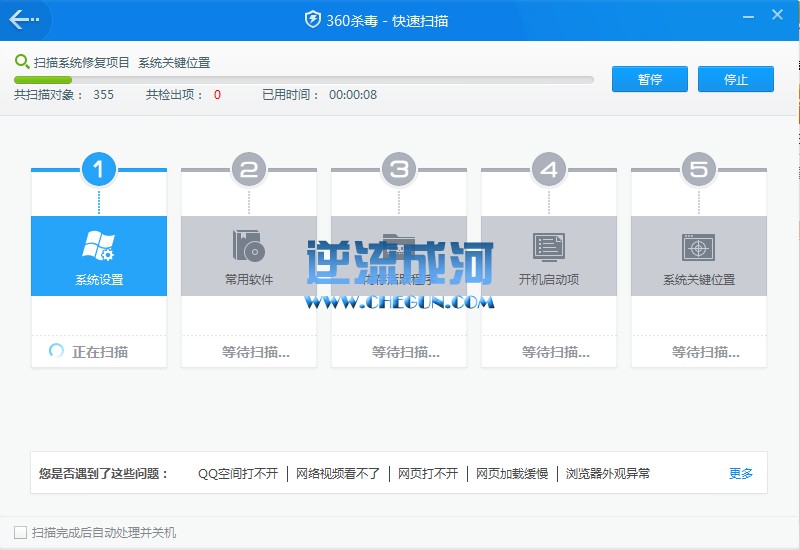Select step 1 circle marker
Screen dimensions: 800x550
point(98,169)
